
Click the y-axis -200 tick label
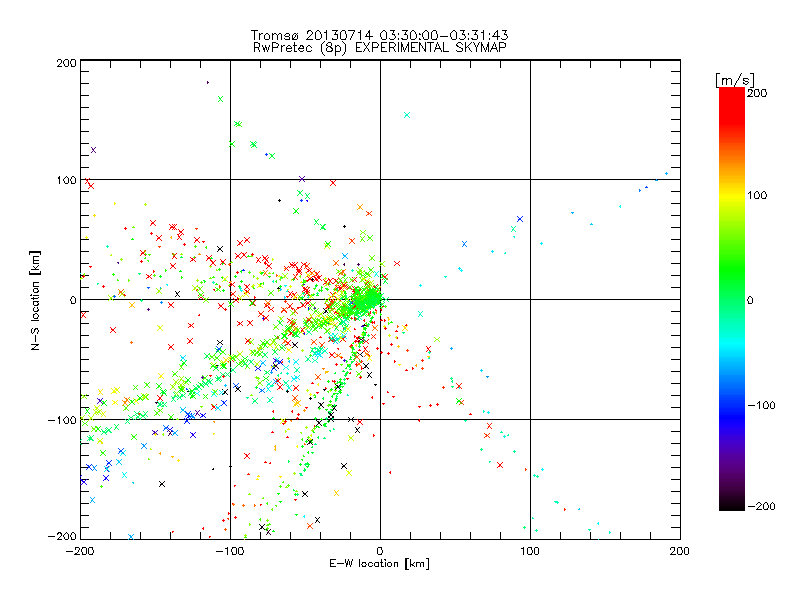(x=62, y=537)
